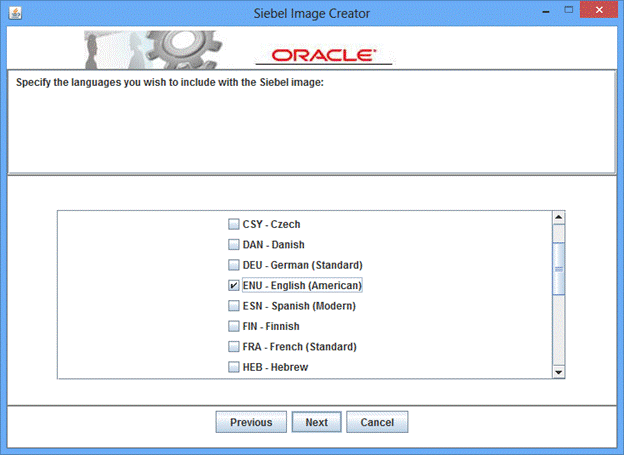Tick the DEU - German (Standard) checkbox

pyautogui.click(x=234, y=265)
